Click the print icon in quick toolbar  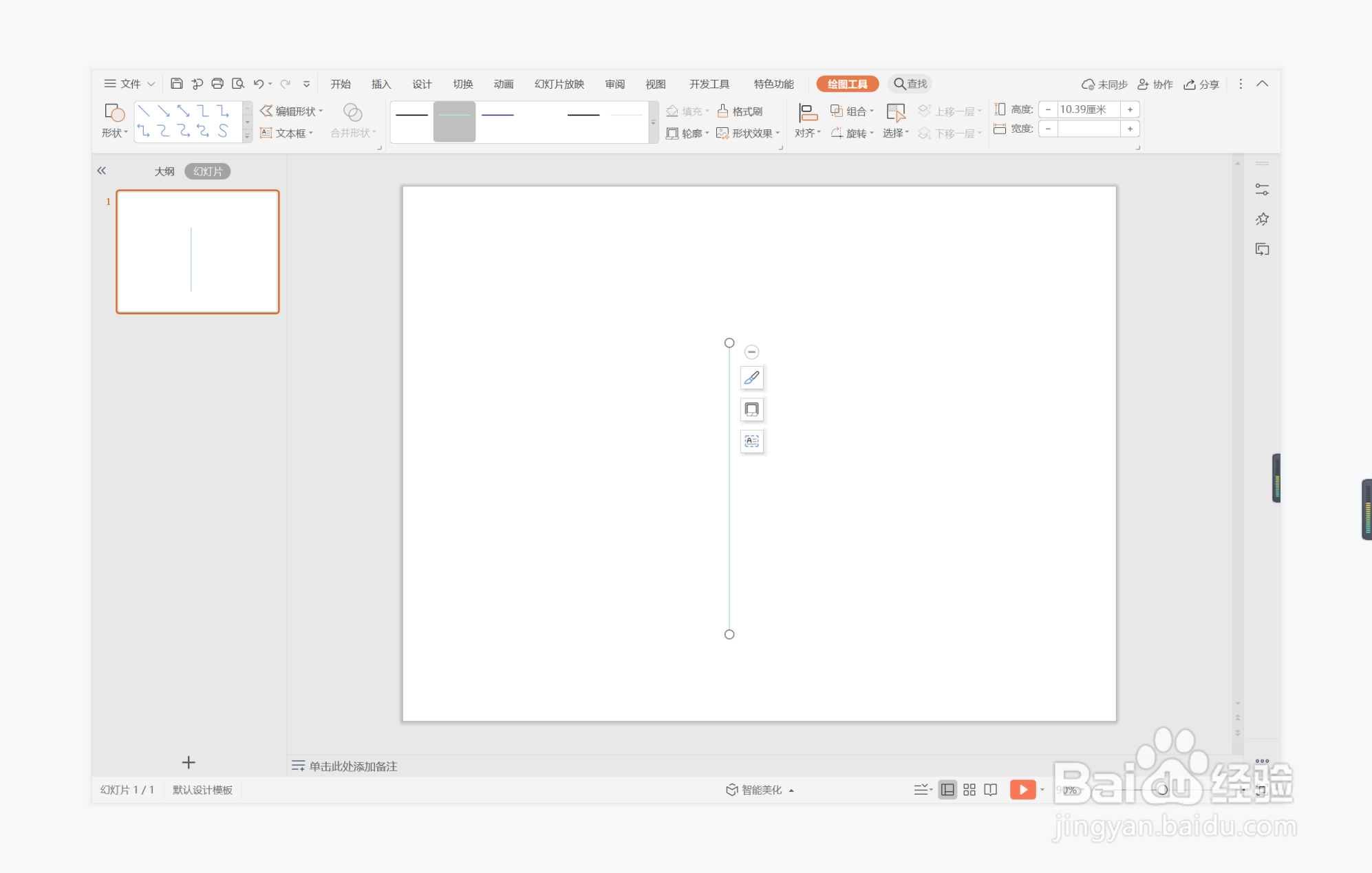pos(217,84)
